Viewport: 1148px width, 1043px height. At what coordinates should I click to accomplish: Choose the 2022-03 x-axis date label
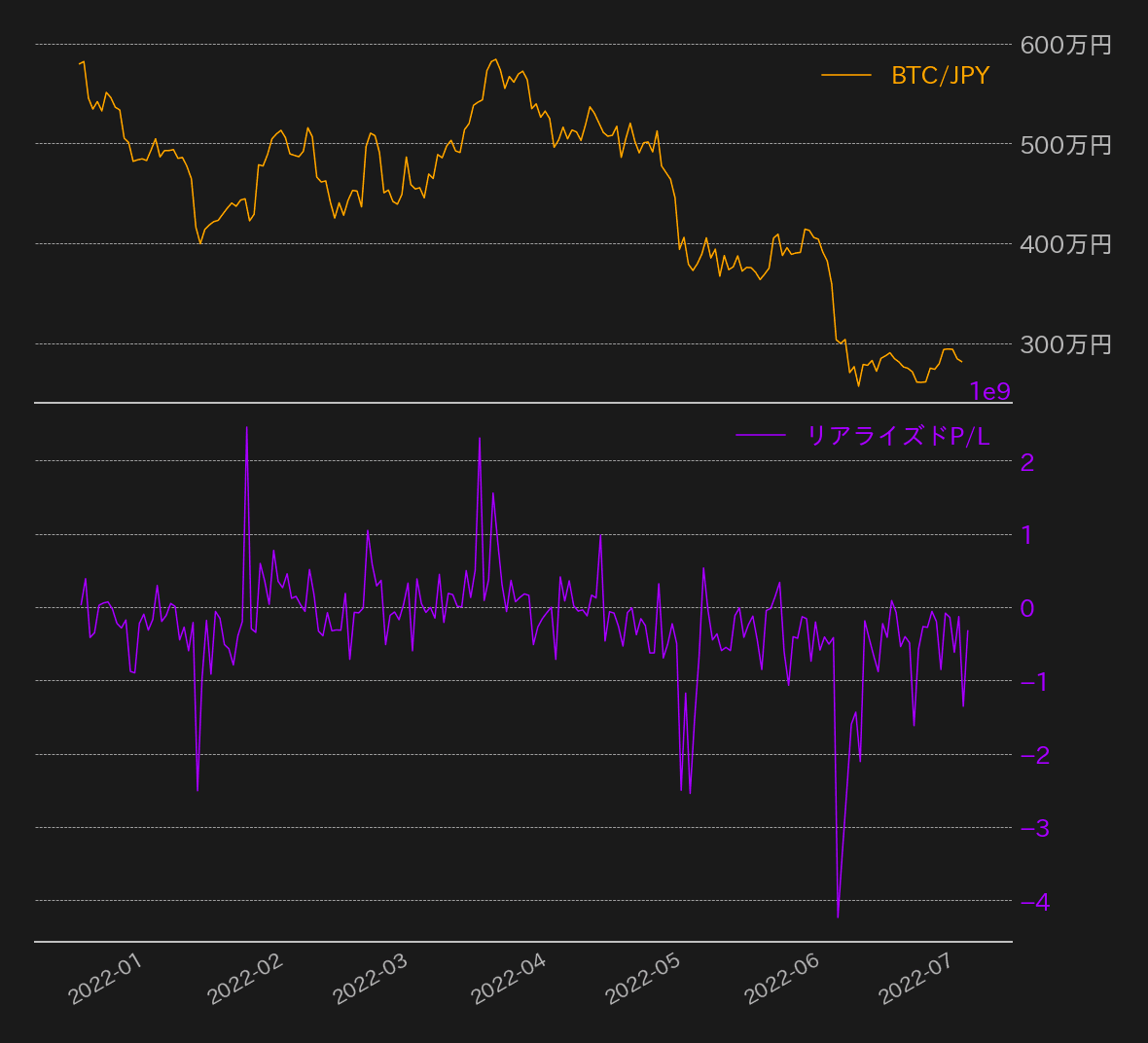(370, 978)
